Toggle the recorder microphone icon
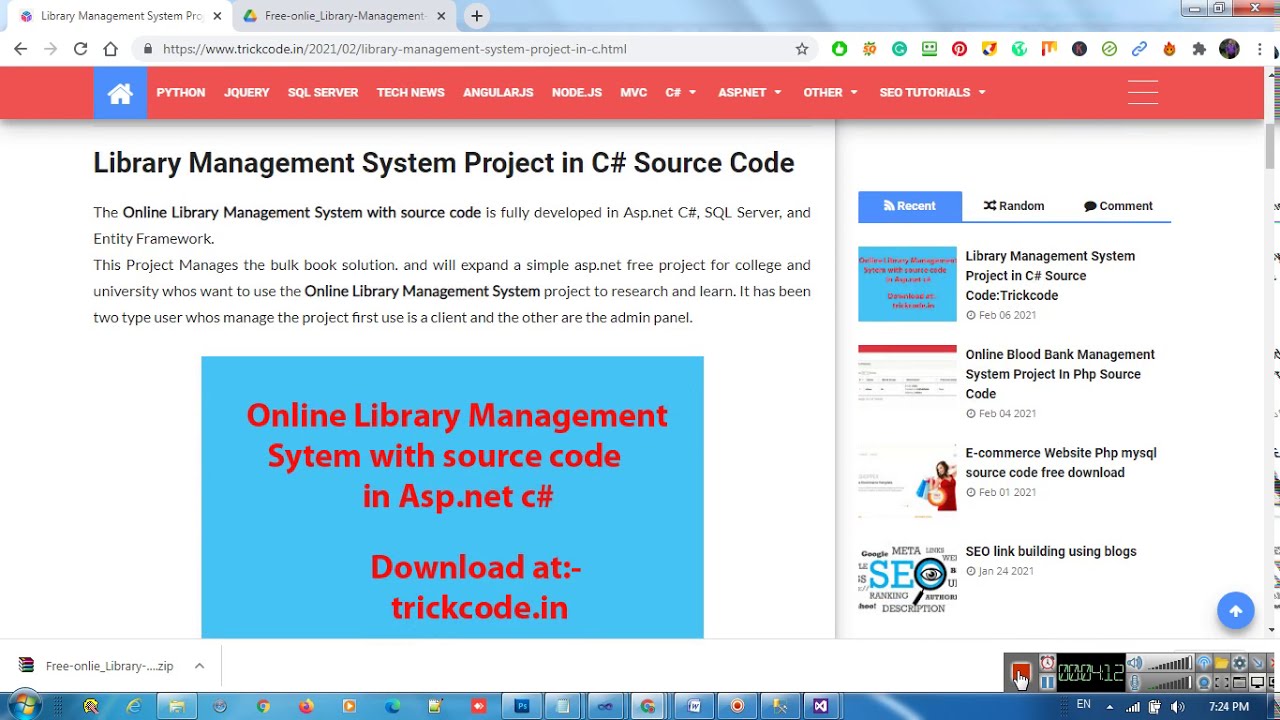The image size is (1280, 720). (x=1134, y=682)
